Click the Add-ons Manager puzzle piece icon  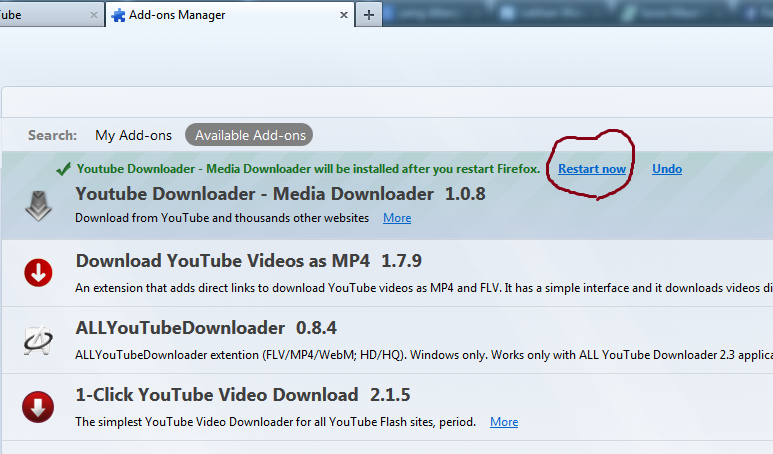coord(118,15)
